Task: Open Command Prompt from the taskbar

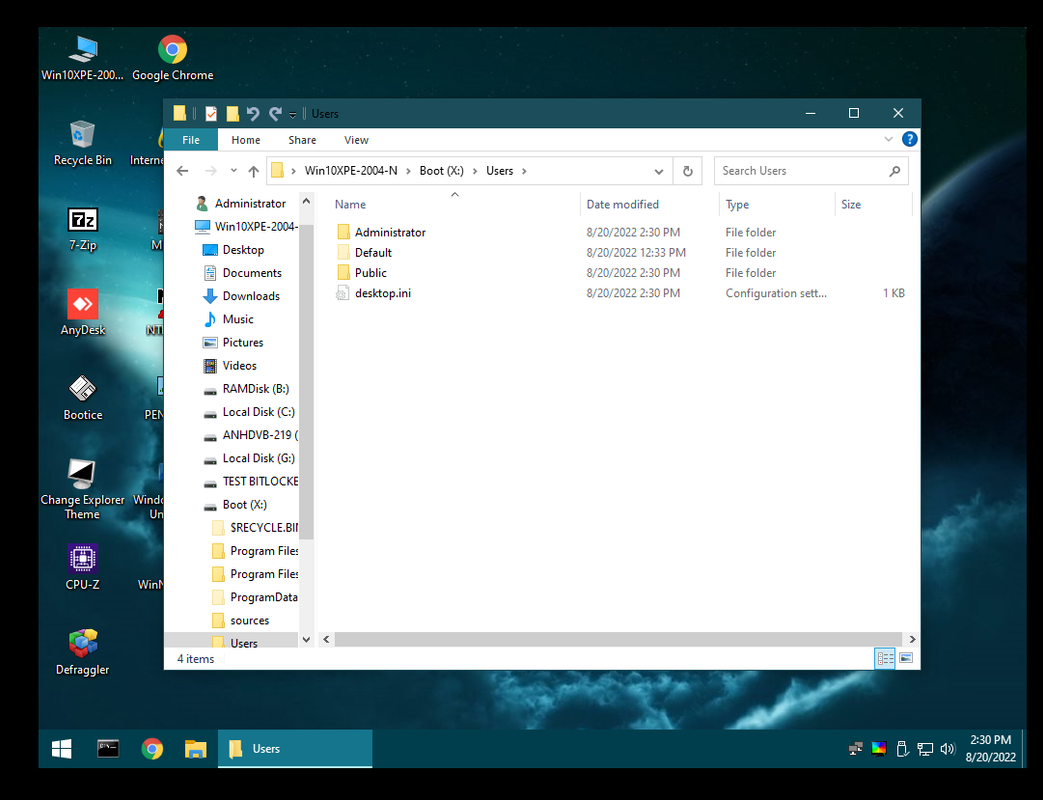Action: [108, 749]
